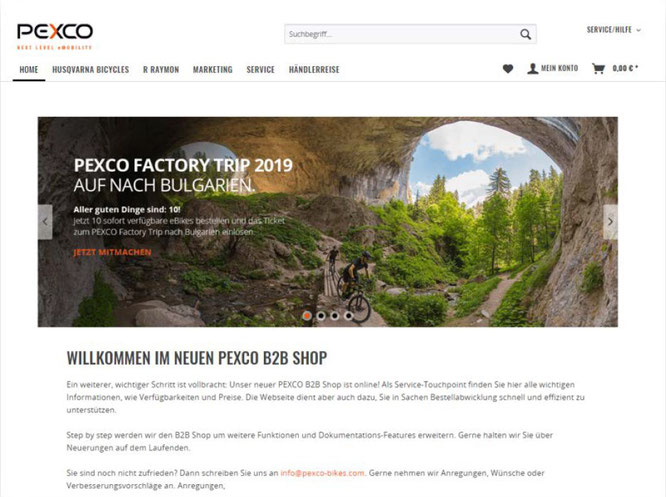Open the wishlist heart icon
This screenshot has height=497, width=666.
click(508, 68)
